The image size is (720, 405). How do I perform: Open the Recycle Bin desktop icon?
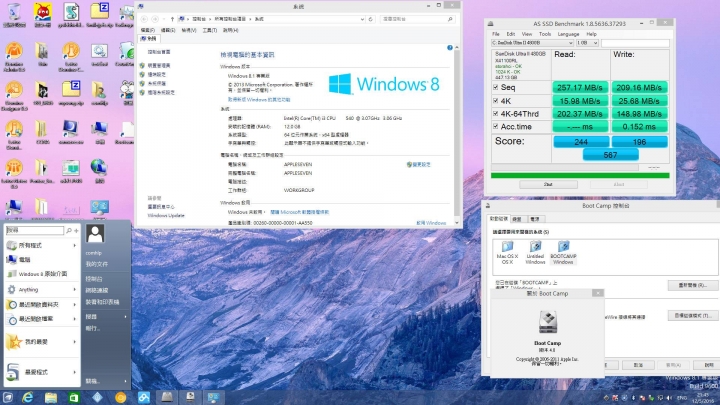(x=14, y=15)
